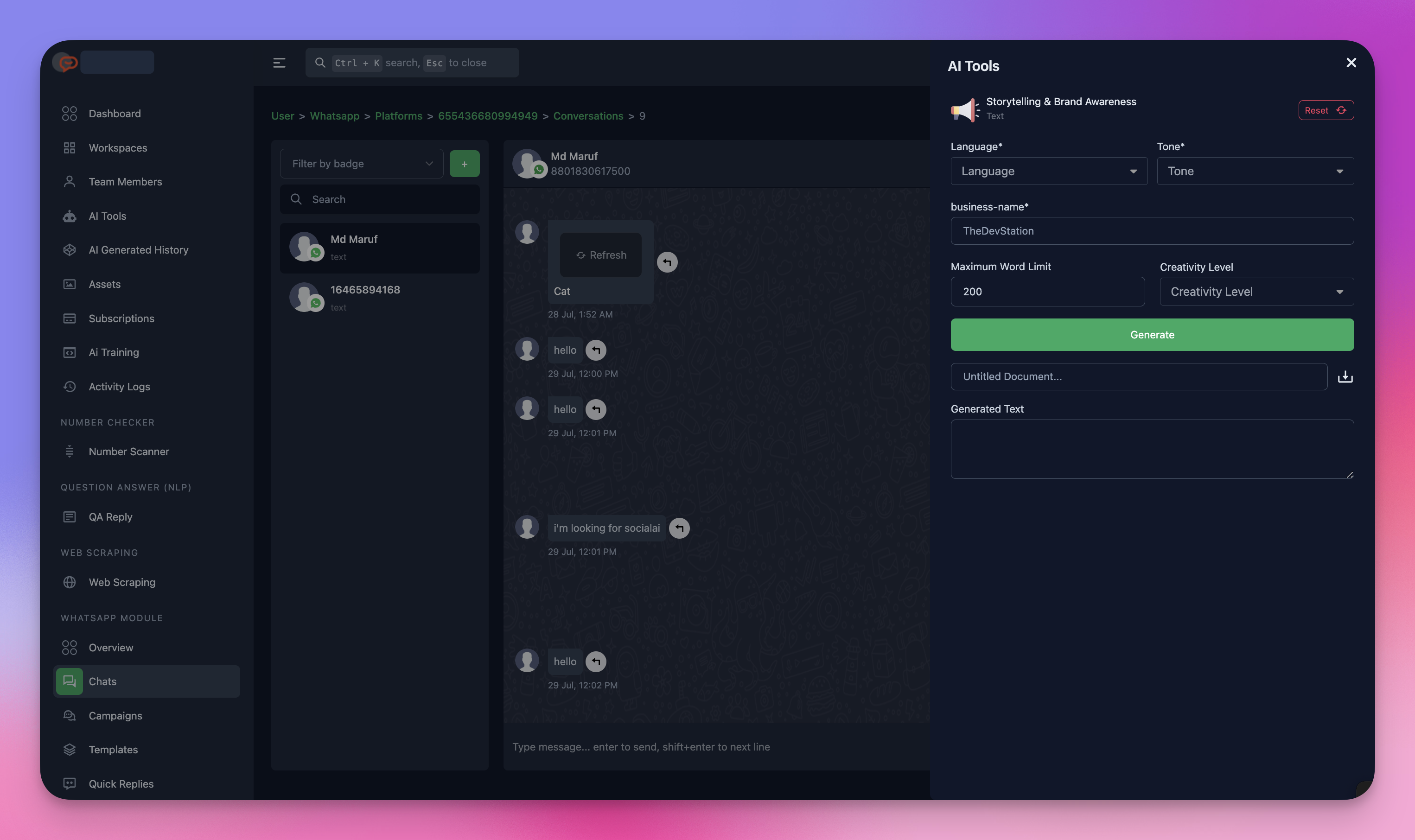Open AI Tools from the sidebar
This screenshot has width=1415, height=840.
click(108, 216)
